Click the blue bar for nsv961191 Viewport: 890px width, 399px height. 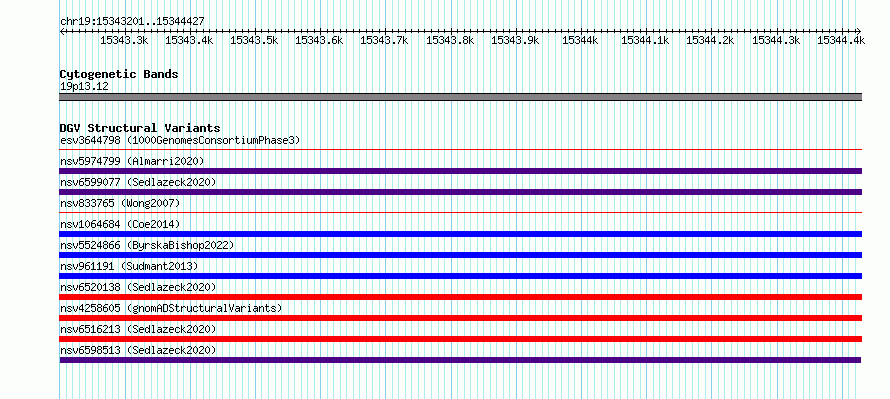(461, 276)
